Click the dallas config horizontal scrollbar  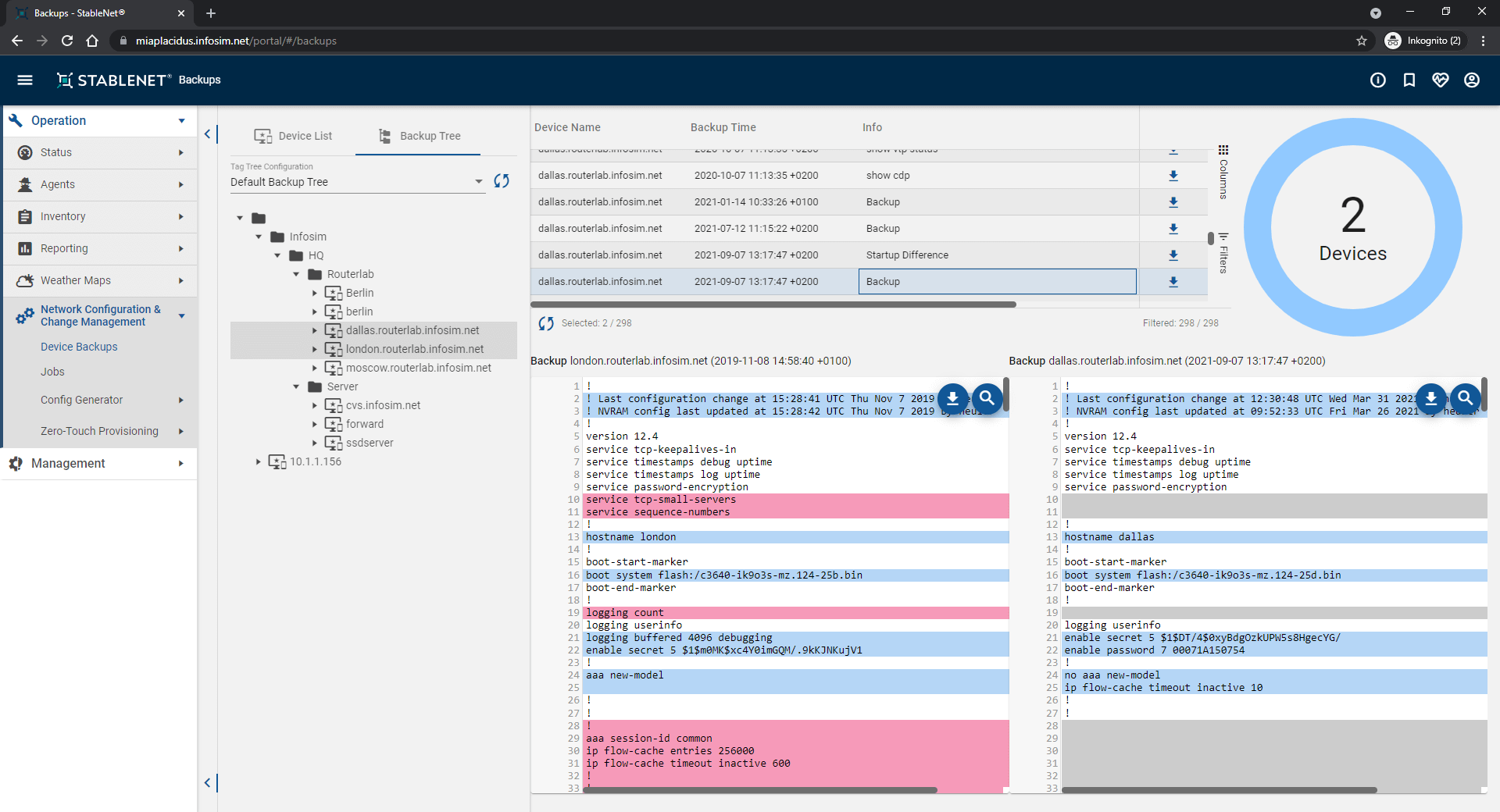[x=1219, y=790]
